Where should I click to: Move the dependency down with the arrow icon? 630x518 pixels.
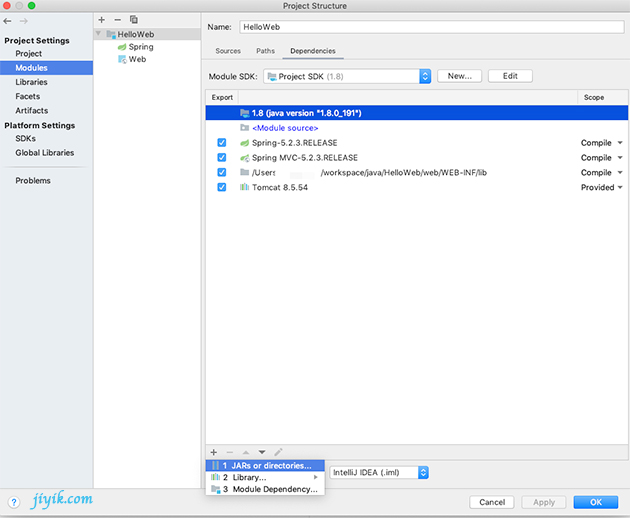pos(262,452)
